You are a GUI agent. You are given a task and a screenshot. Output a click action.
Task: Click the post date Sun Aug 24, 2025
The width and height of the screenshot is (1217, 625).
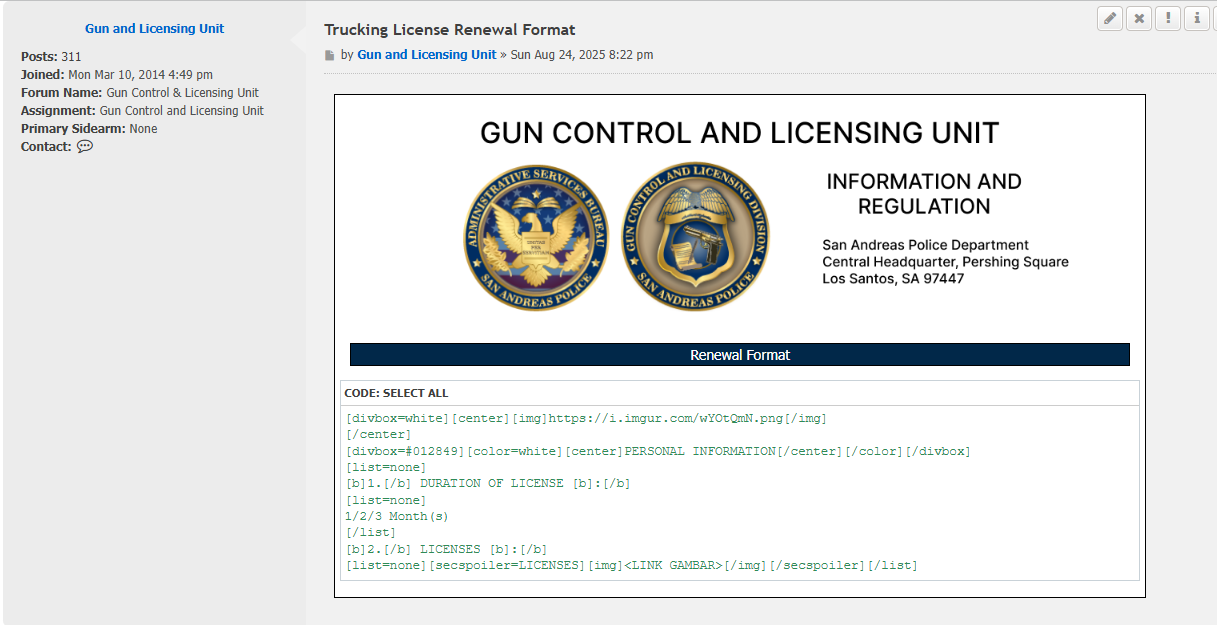(x=582, y=55)
